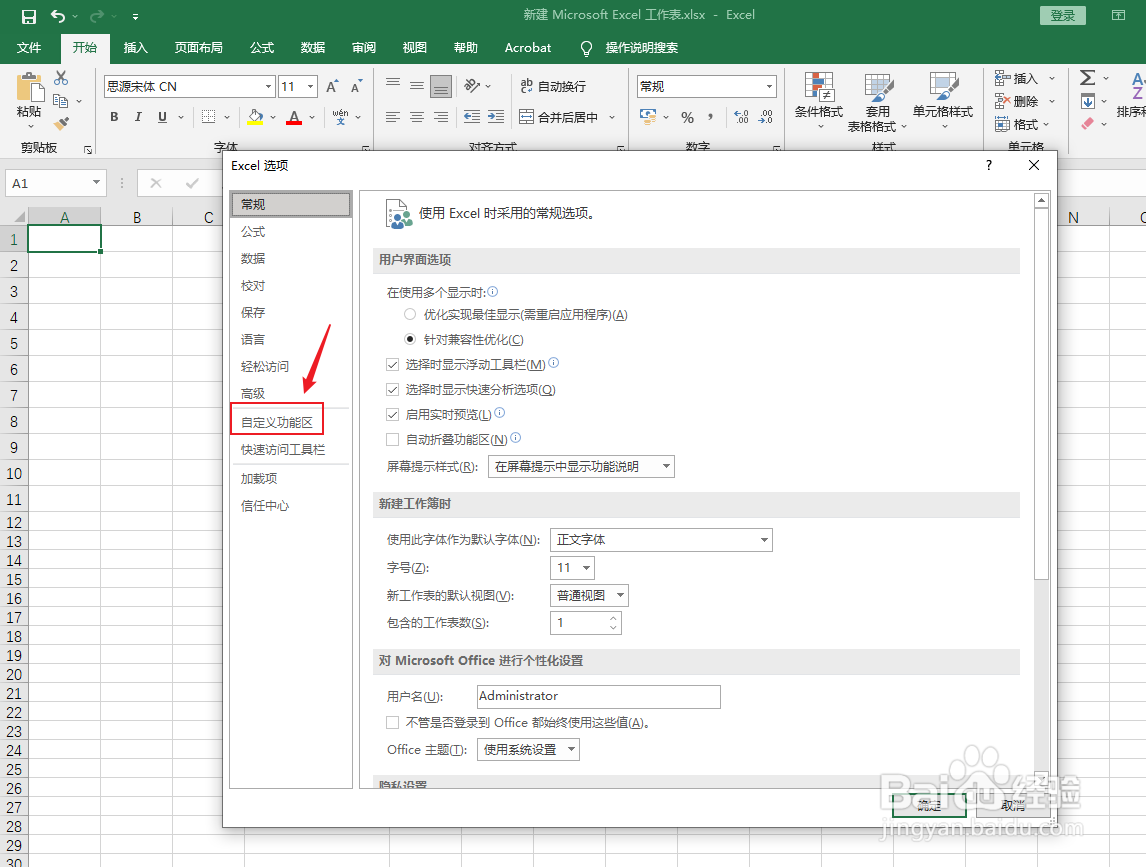Switch to 插入 ribbon tab
This screenshot has height=867, width=1146.
(x=136, y=48)
